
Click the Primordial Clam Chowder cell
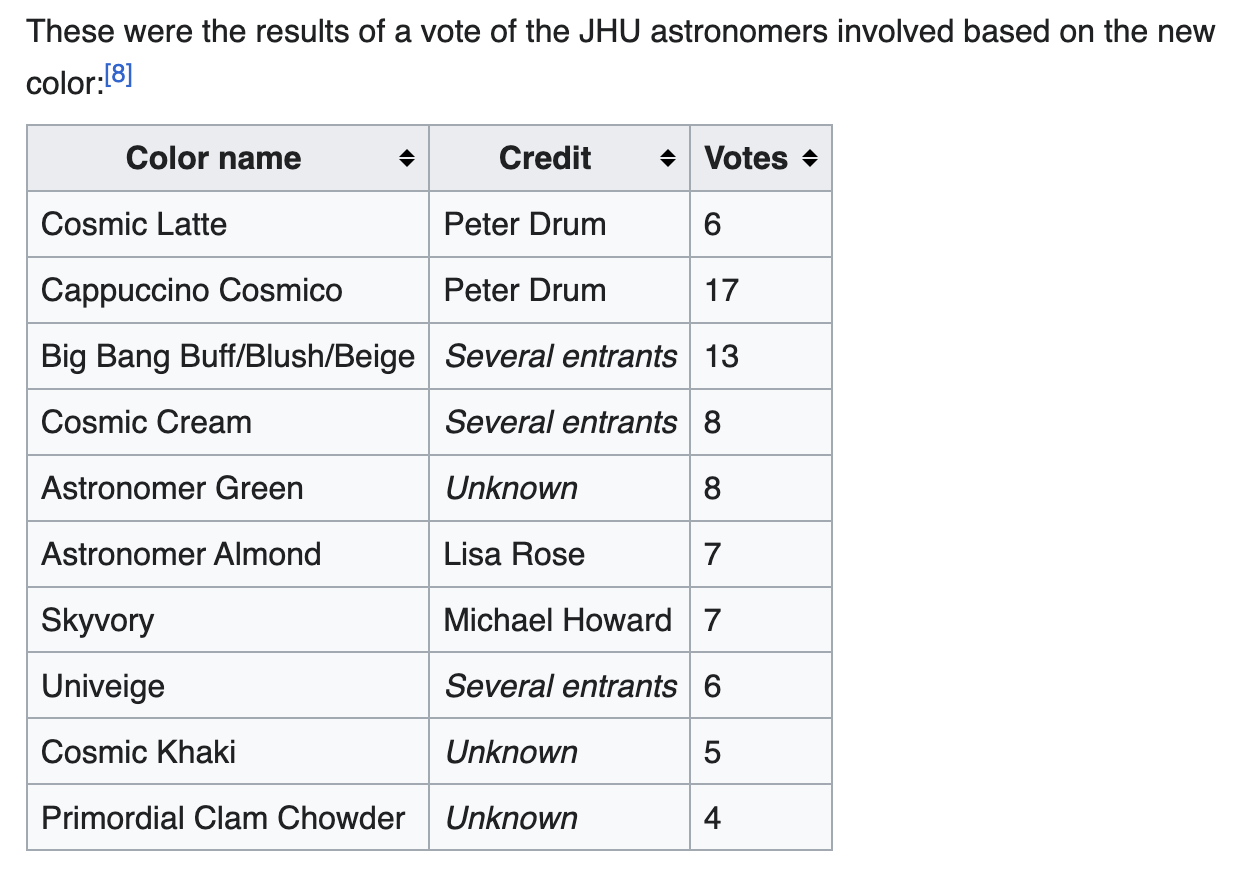223,818
